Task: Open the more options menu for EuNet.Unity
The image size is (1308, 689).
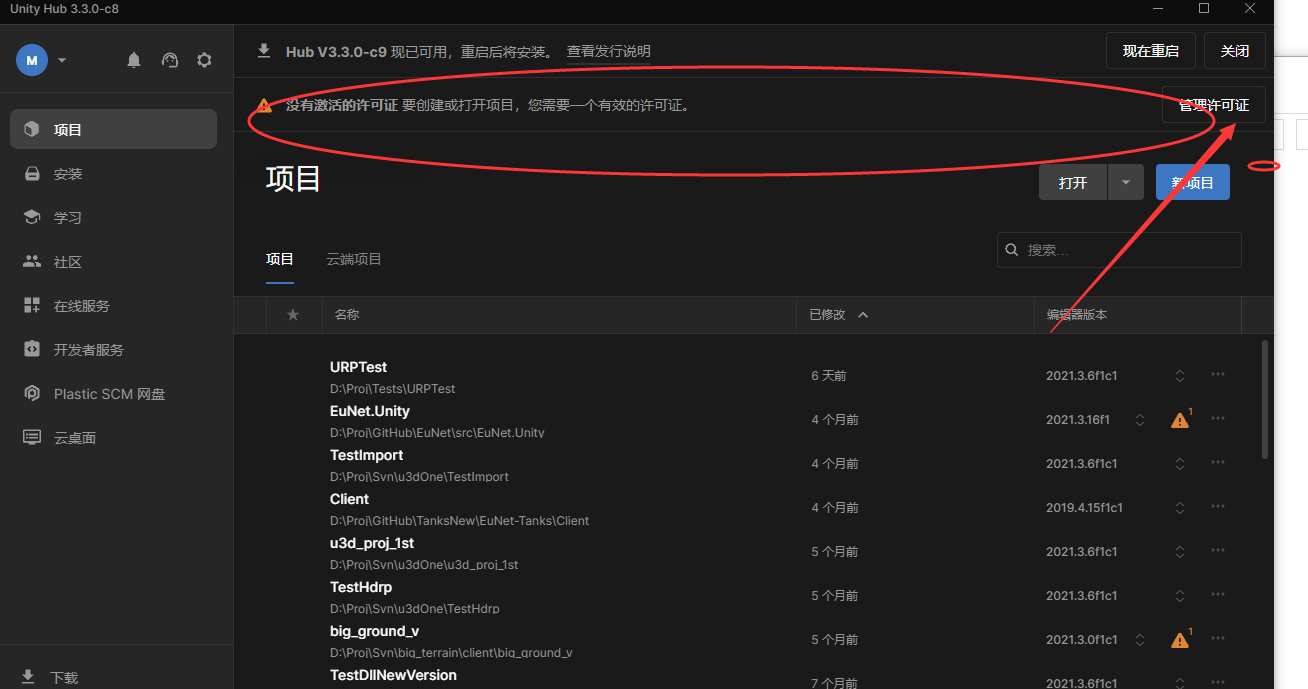Action: (1218, 419)
